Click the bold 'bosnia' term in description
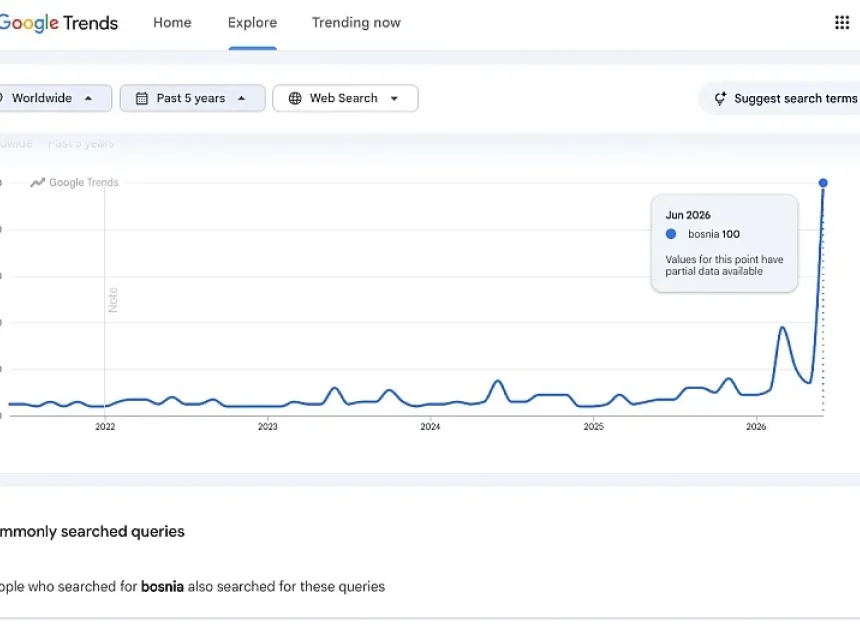 (162, 587)
